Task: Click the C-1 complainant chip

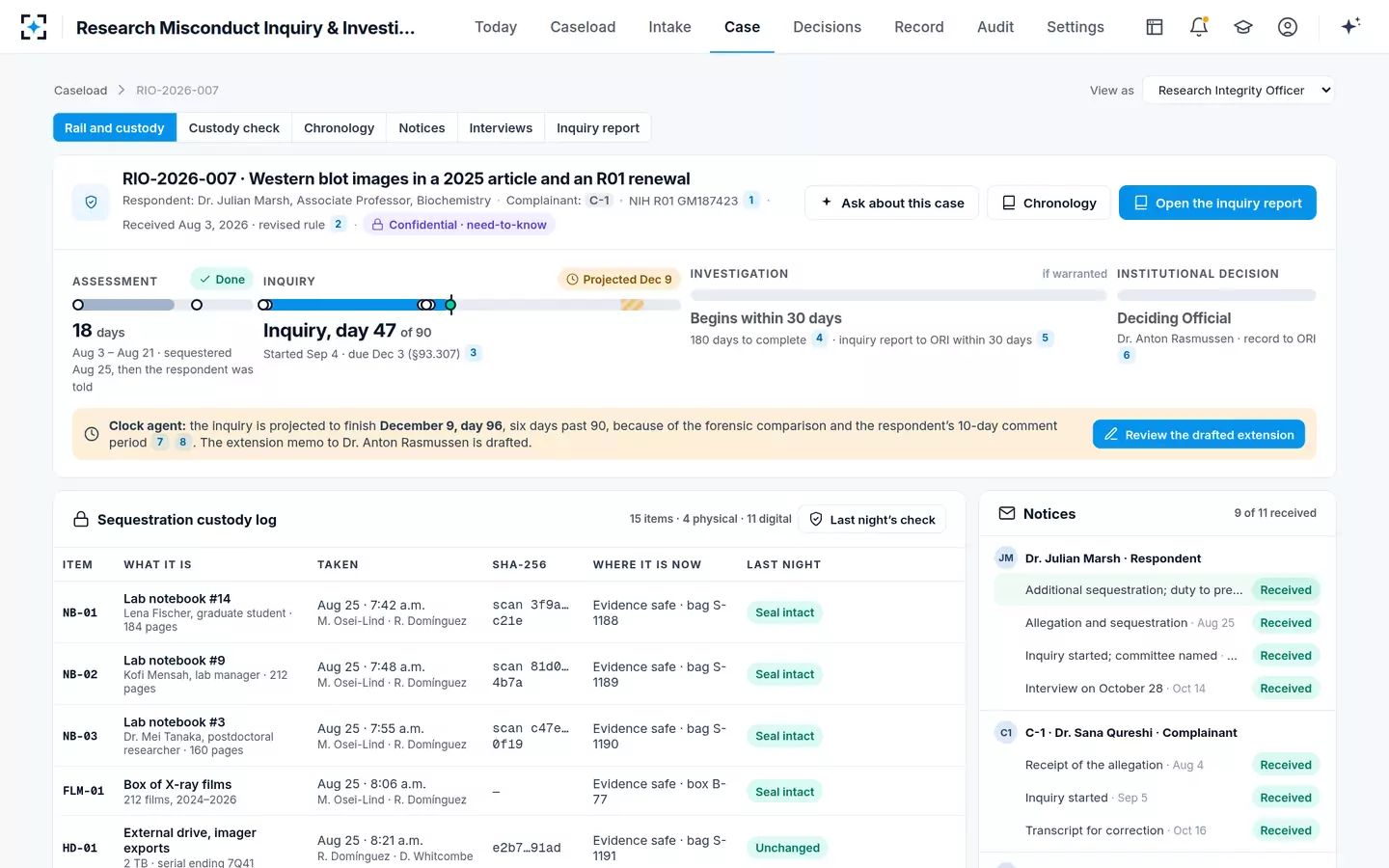Action: (599, 201)
